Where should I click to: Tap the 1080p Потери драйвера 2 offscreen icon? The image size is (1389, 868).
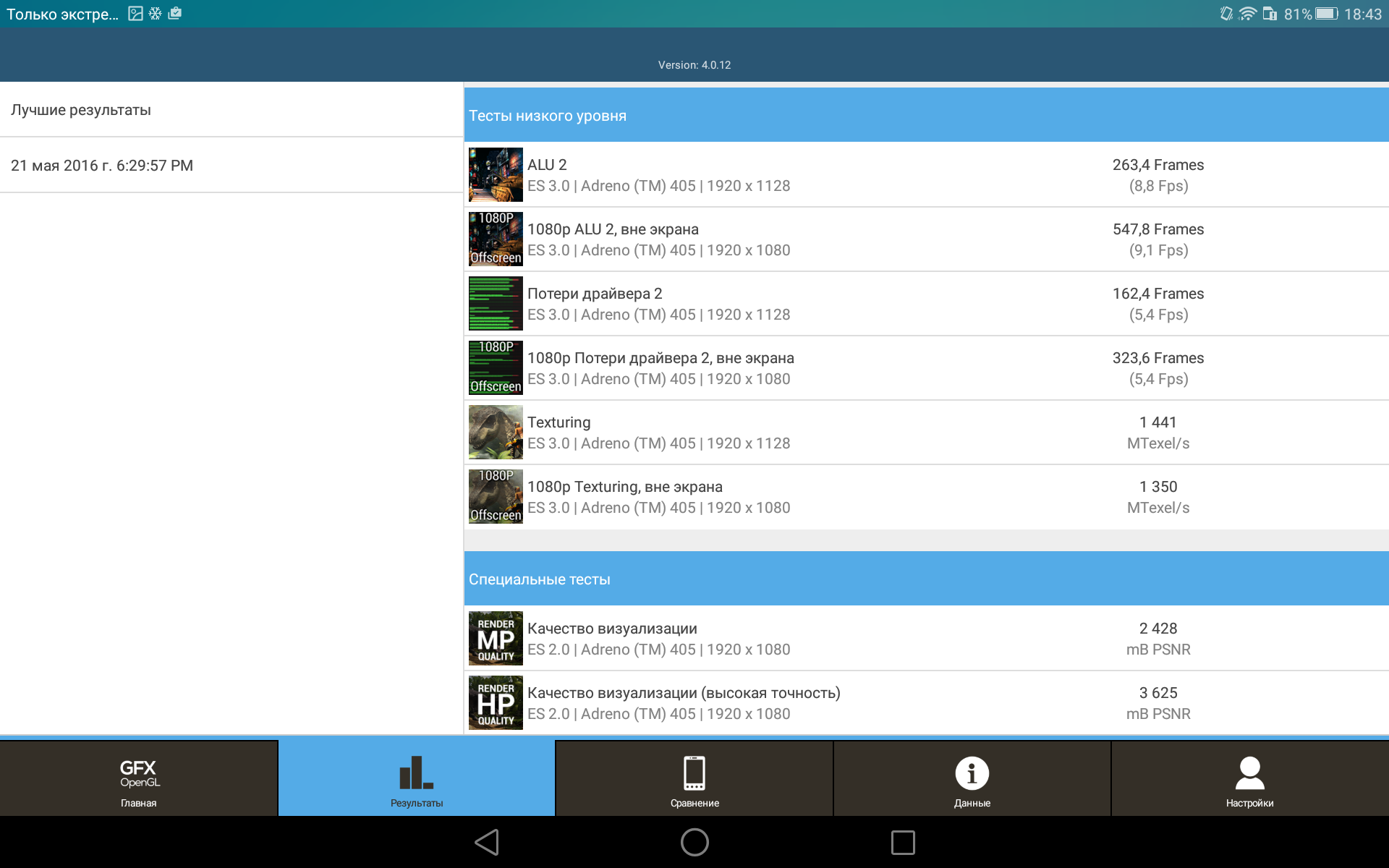tap(496, 368)
